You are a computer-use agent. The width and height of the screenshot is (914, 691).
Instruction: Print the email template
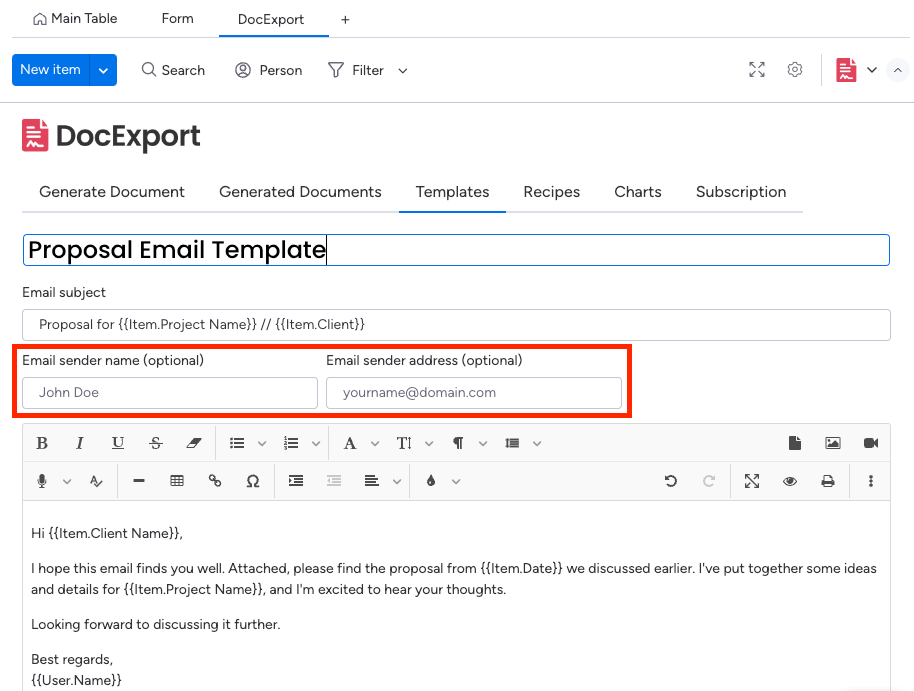click(828, 481)
